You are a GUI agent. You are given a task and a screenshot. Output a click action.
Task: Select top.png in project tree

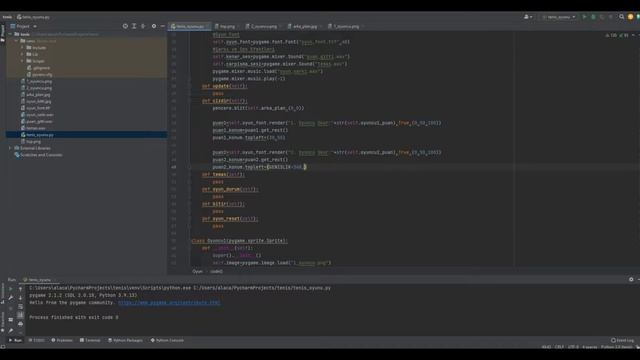pyautogui.click(x=31, y=142)
